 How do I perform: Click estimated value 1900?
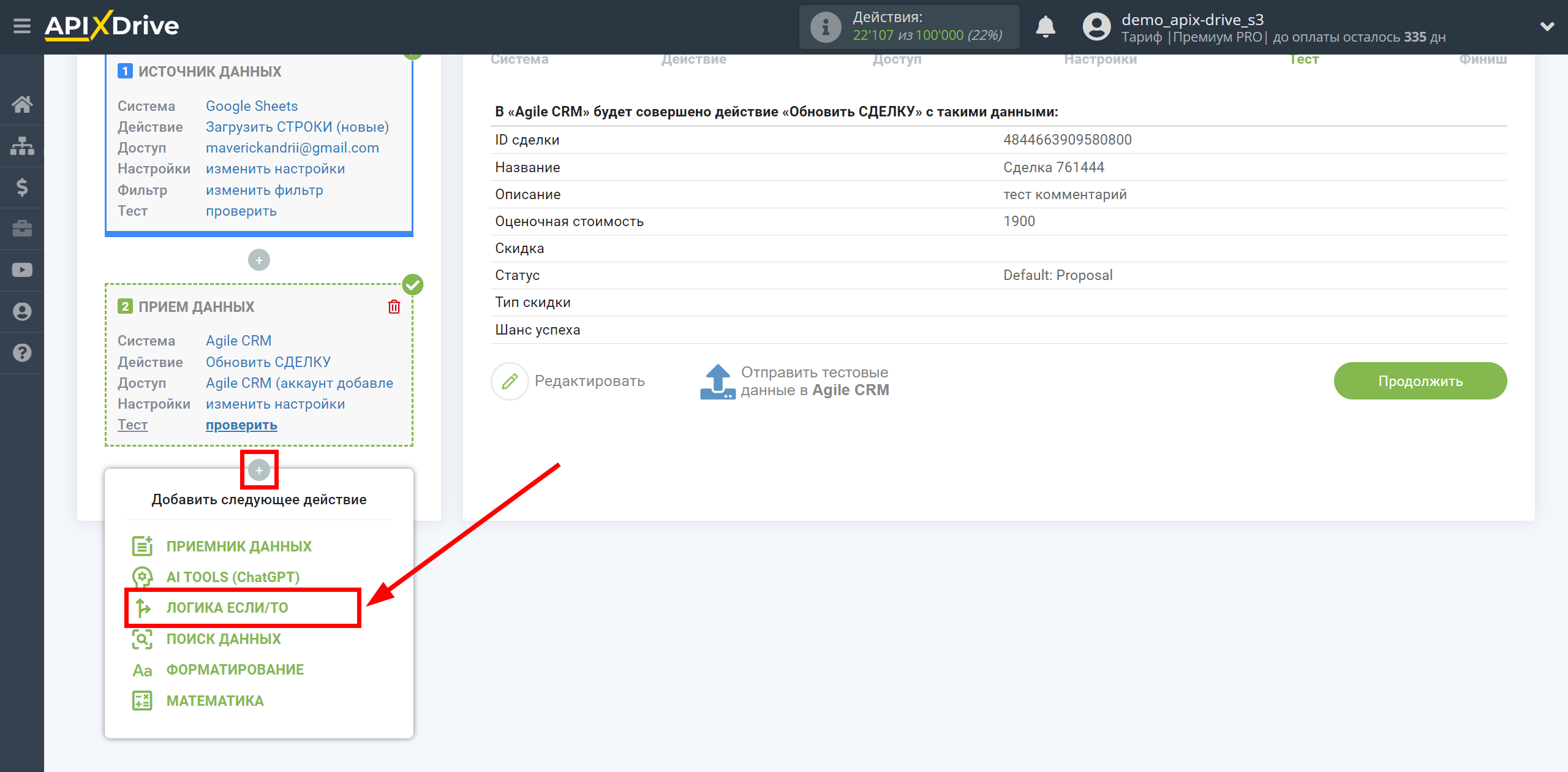1019,221
